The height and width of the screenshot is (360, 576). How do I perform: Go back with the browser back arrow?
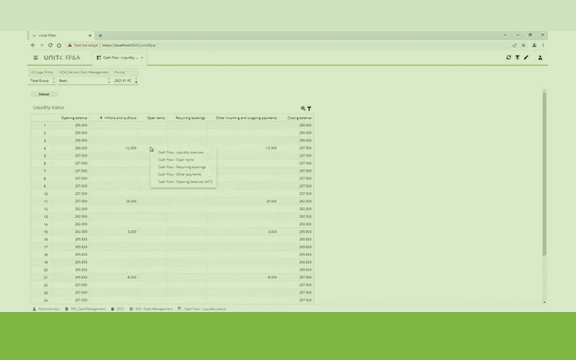[33, 45]
